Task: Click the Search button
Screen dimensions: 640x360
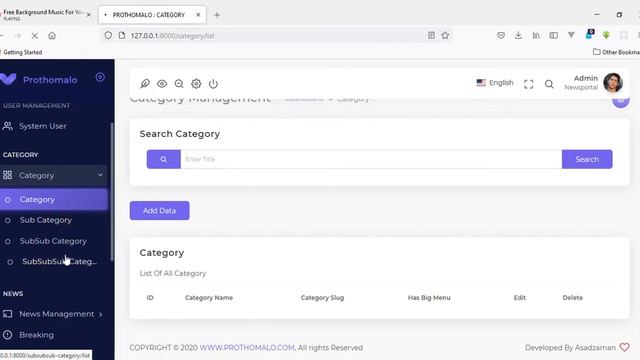Action: click(587, 159)
